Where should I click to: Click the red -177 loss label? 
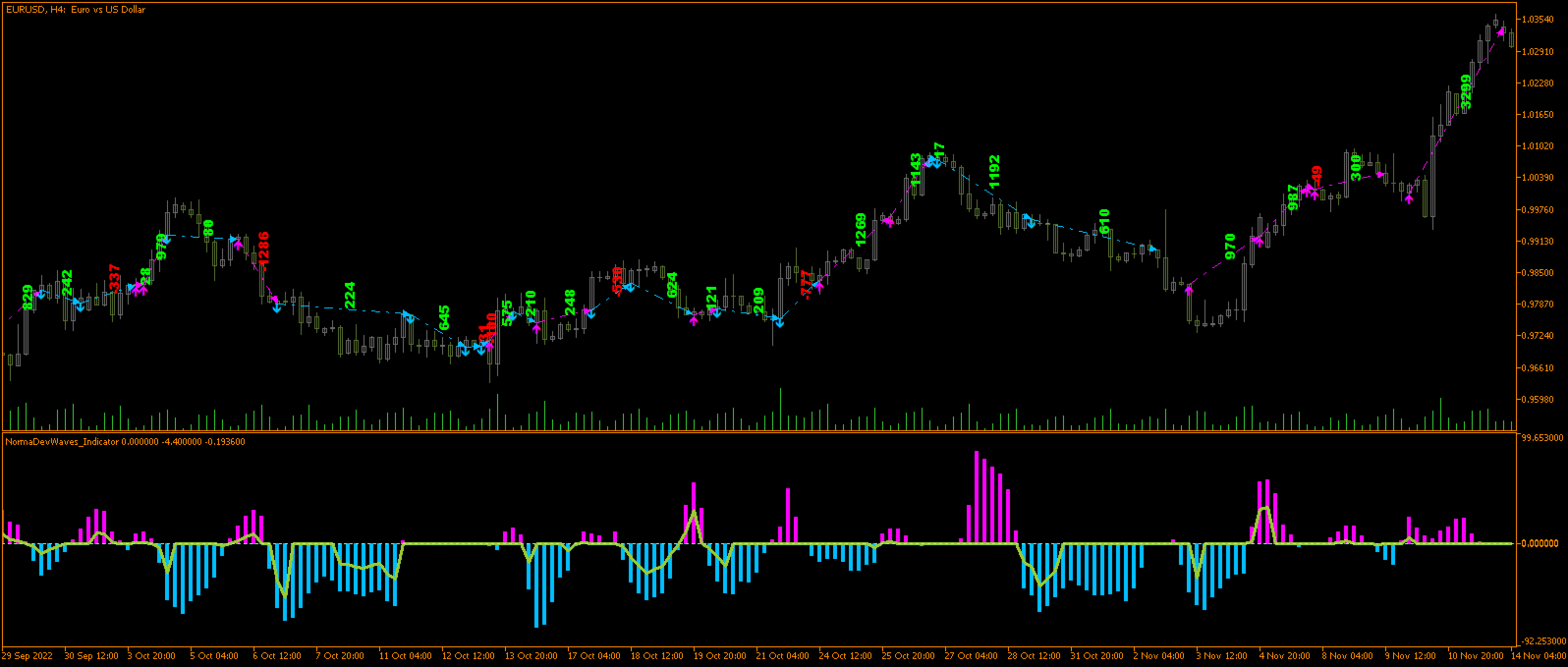click(x=806, y=283)
